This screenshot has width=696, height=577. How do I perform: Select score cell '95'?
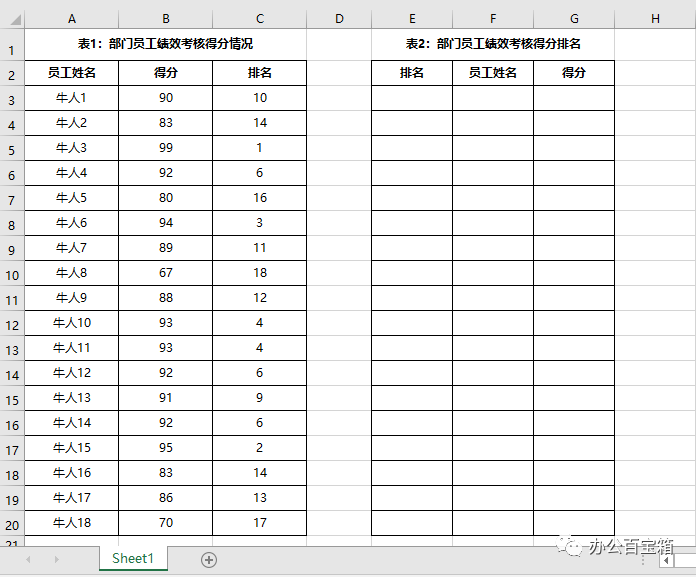(x=166, y=448)
